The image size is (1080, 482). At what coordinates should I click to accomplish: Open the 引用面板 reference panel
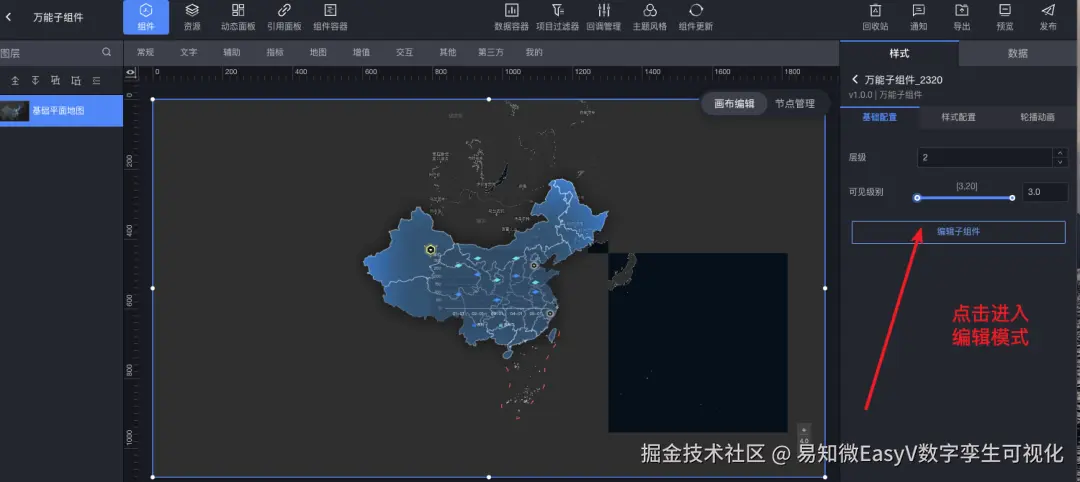[284, 17]
